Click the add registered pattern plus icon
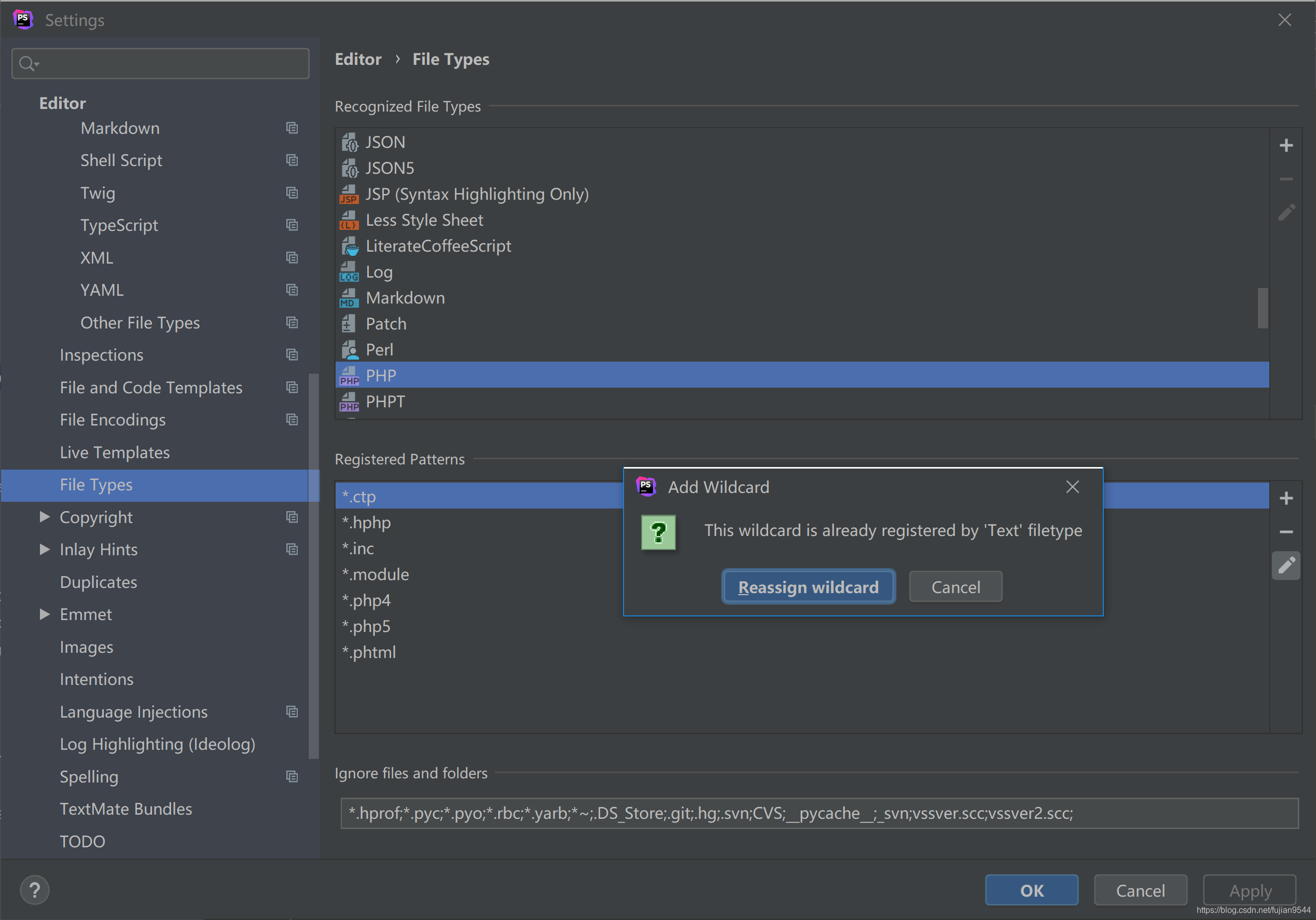The width and height of the screenshot is (1316, 920). (1285, 498)
